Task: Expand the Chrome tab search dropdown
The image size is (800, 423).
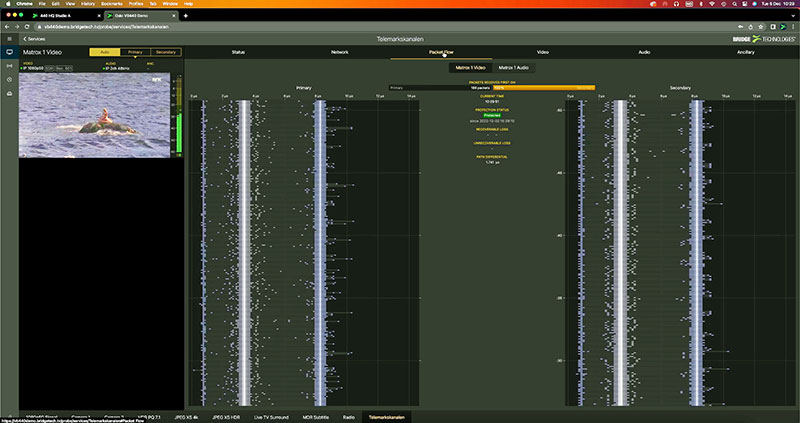Action: 793,16
